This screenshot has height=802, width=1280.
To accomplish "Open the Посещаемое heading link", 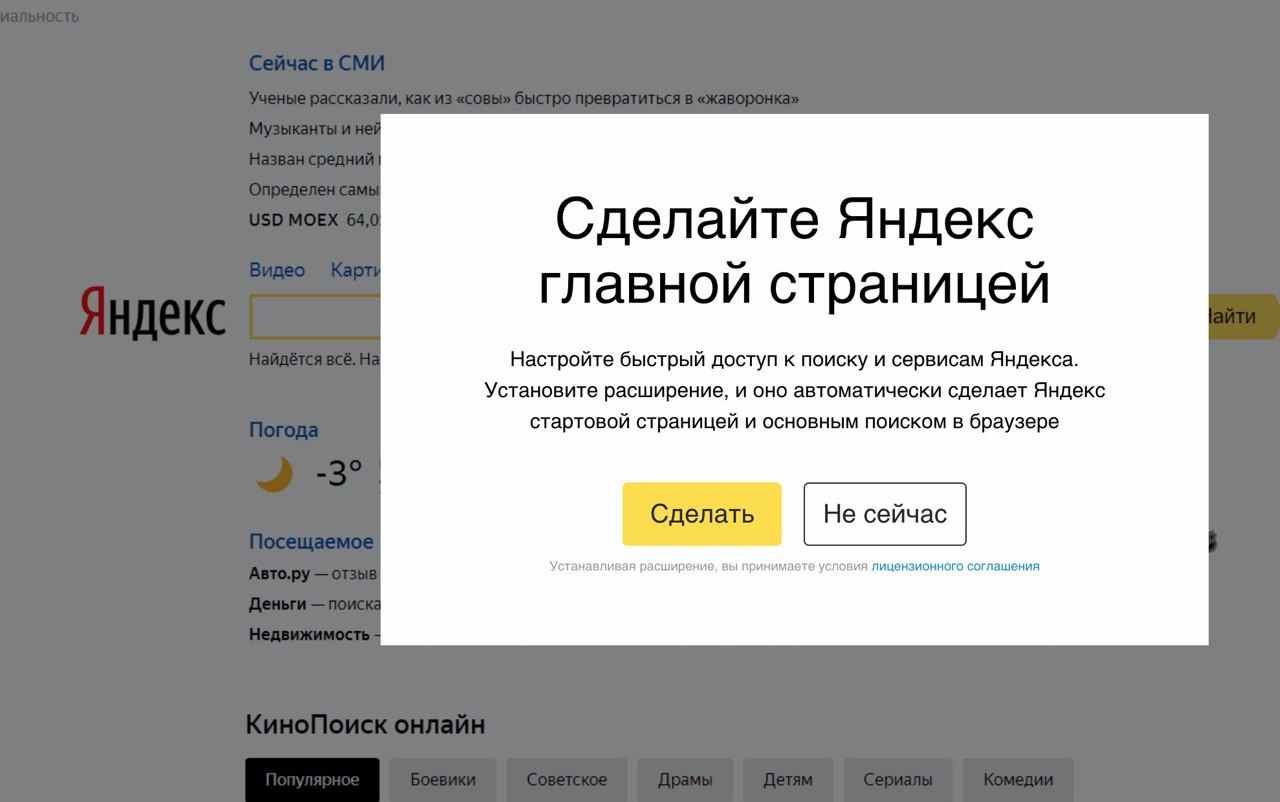I will [311, 542].
